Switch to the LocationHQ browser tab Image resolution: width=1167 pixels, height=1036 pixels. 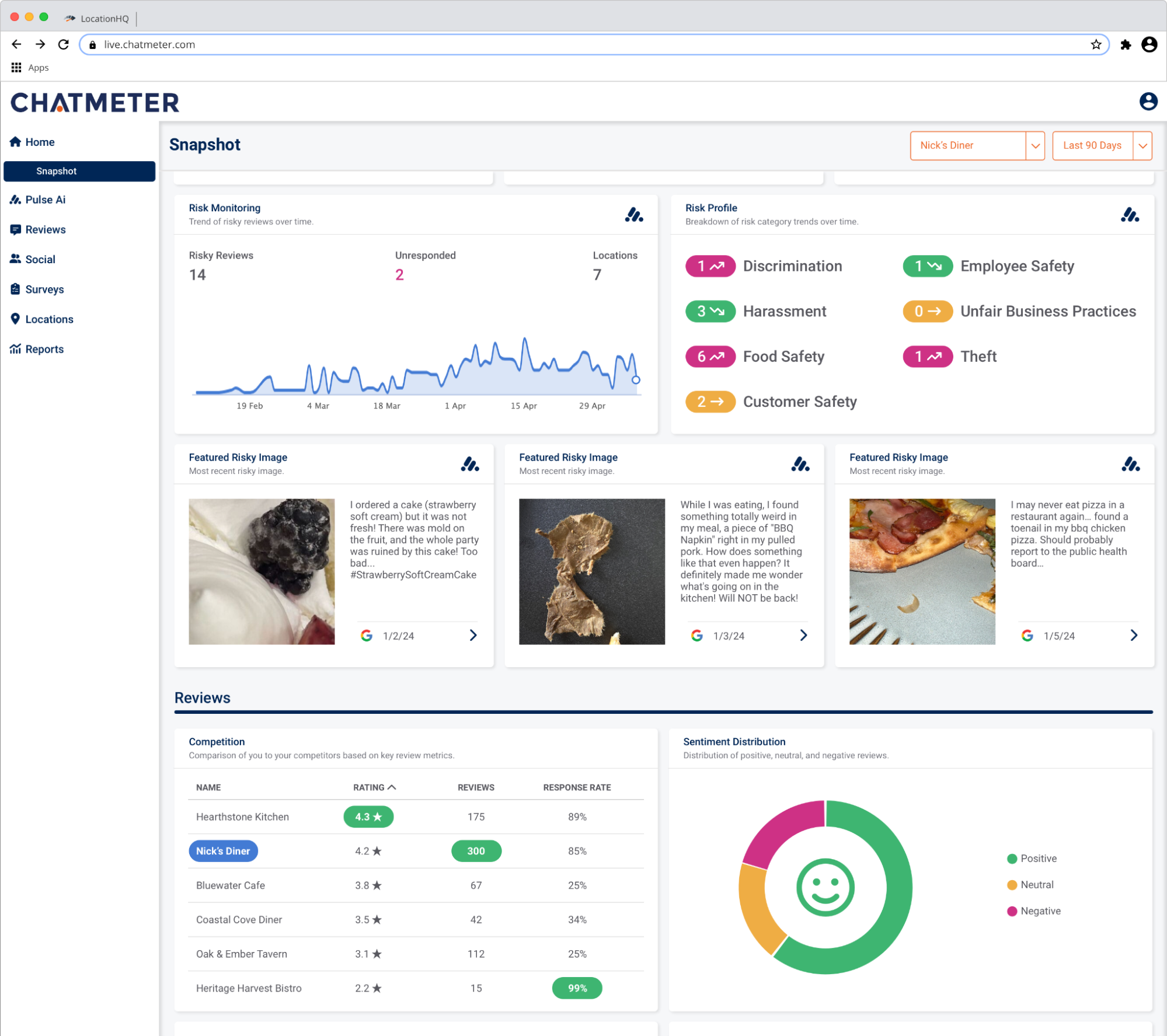tap(98, 18)
